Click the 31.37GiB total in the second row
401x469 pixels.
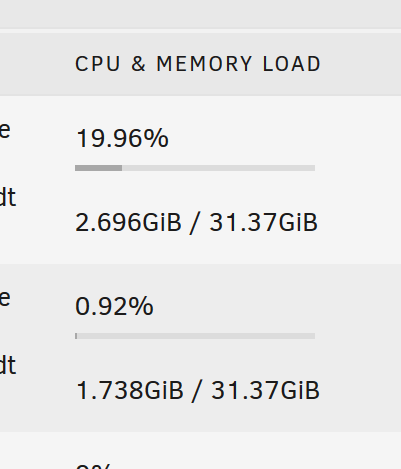pos(265,391)
